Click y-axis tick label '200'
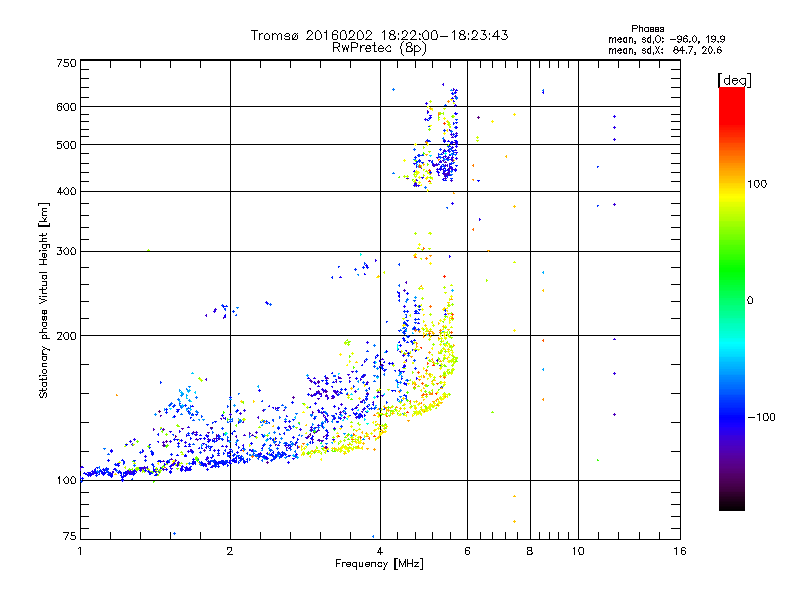The width and height of the screenshot is (800, 600). coord(66,336)
